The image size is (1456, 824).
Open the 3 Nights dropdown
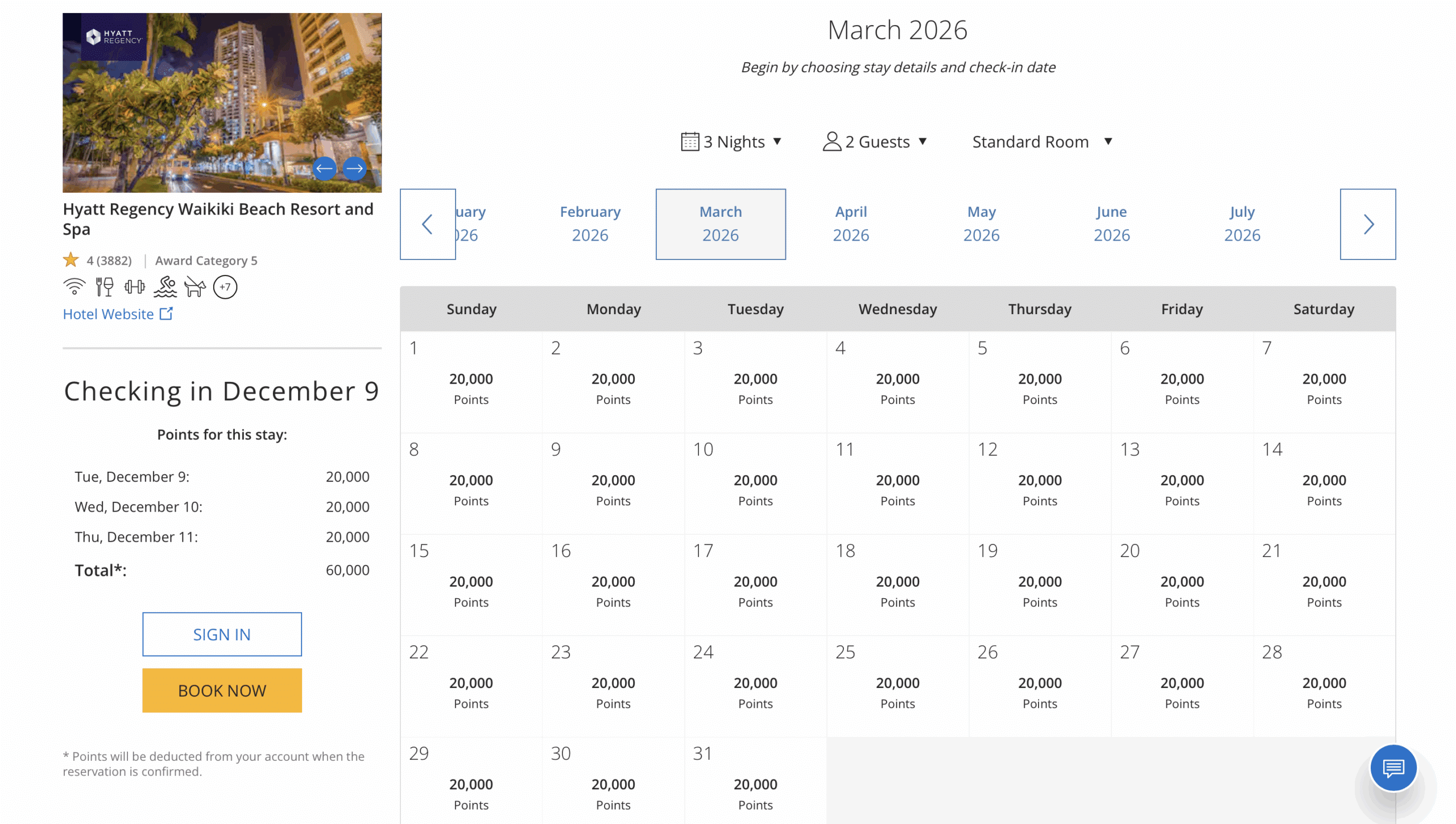732,142
